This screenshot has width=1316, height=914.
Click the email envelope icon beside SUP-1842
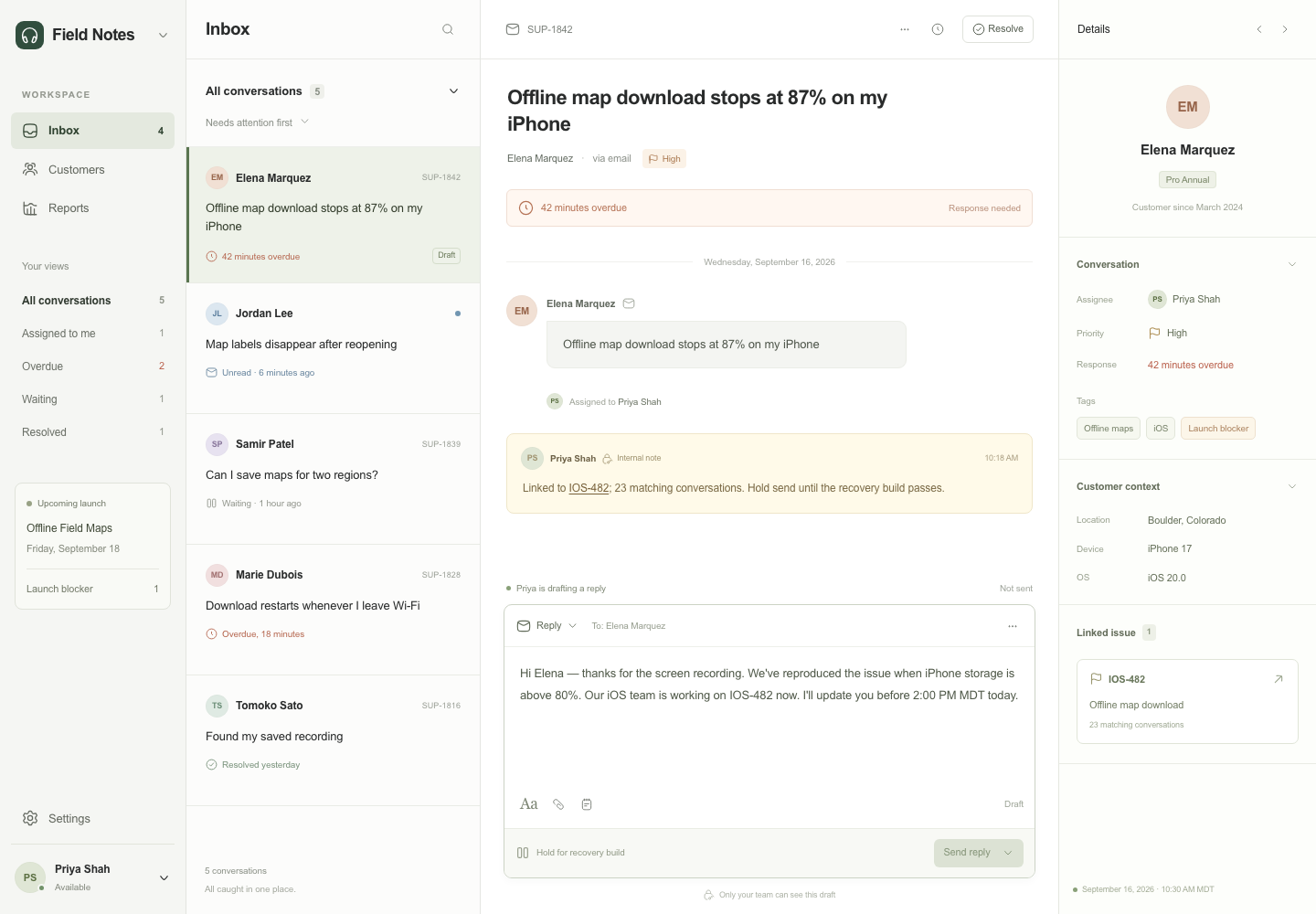(513, 29)
